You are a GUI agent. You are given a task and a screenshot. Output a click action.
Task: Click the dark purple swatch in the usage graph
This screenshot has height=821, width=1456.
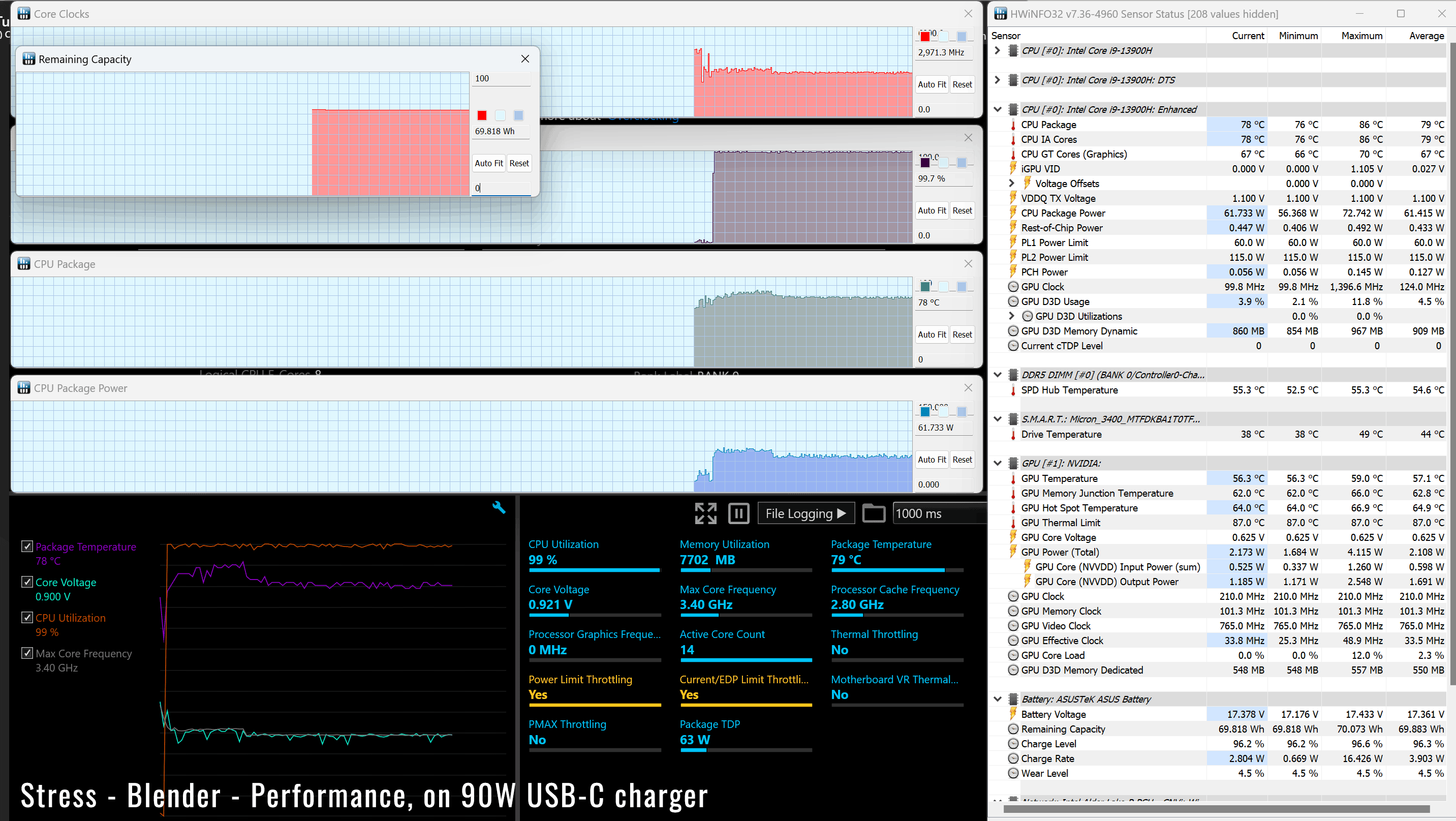coord(925,163)
